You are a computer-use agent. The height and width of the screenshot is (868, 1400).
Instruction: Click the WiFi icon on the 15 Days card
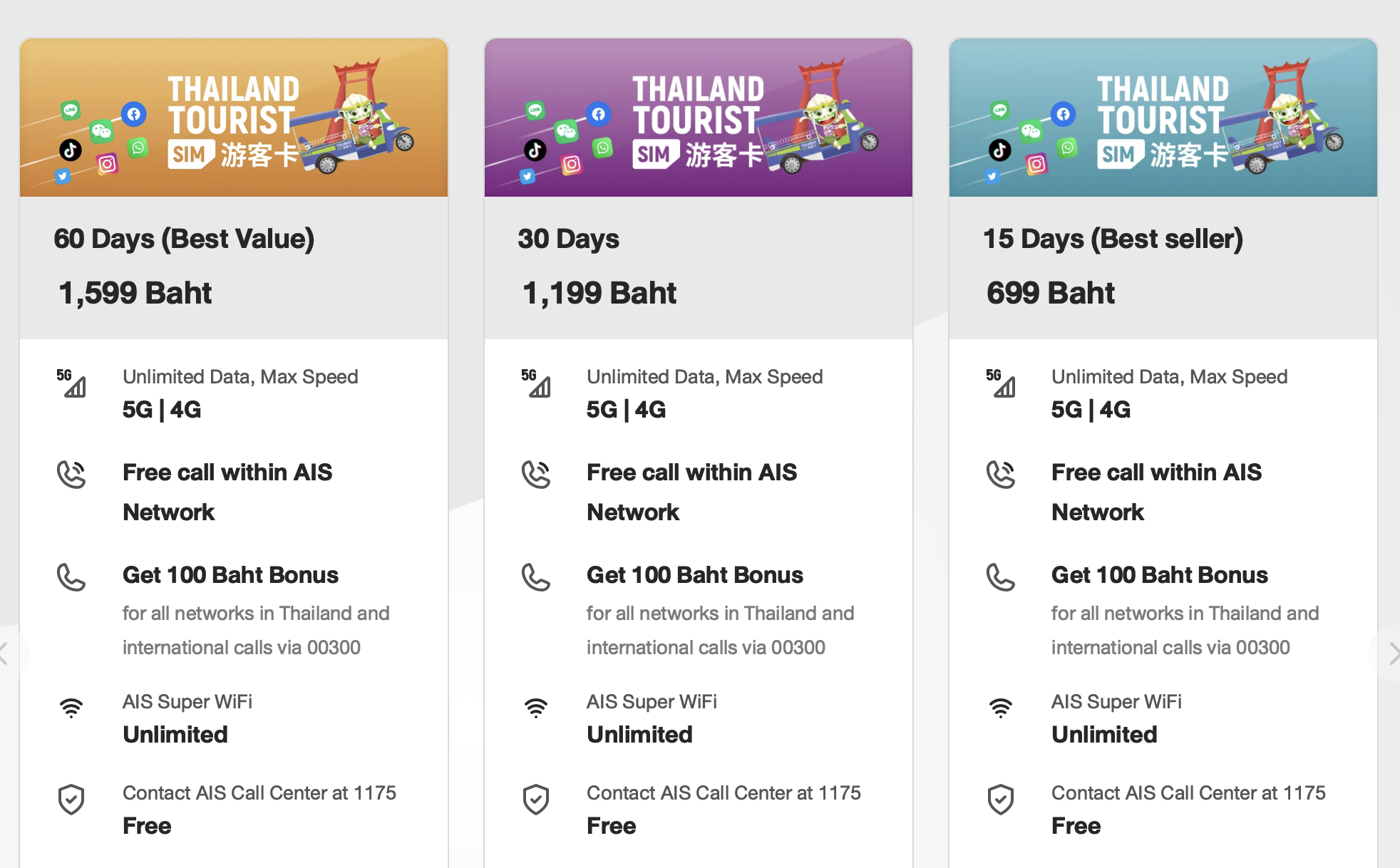(x=1002, y=708)
